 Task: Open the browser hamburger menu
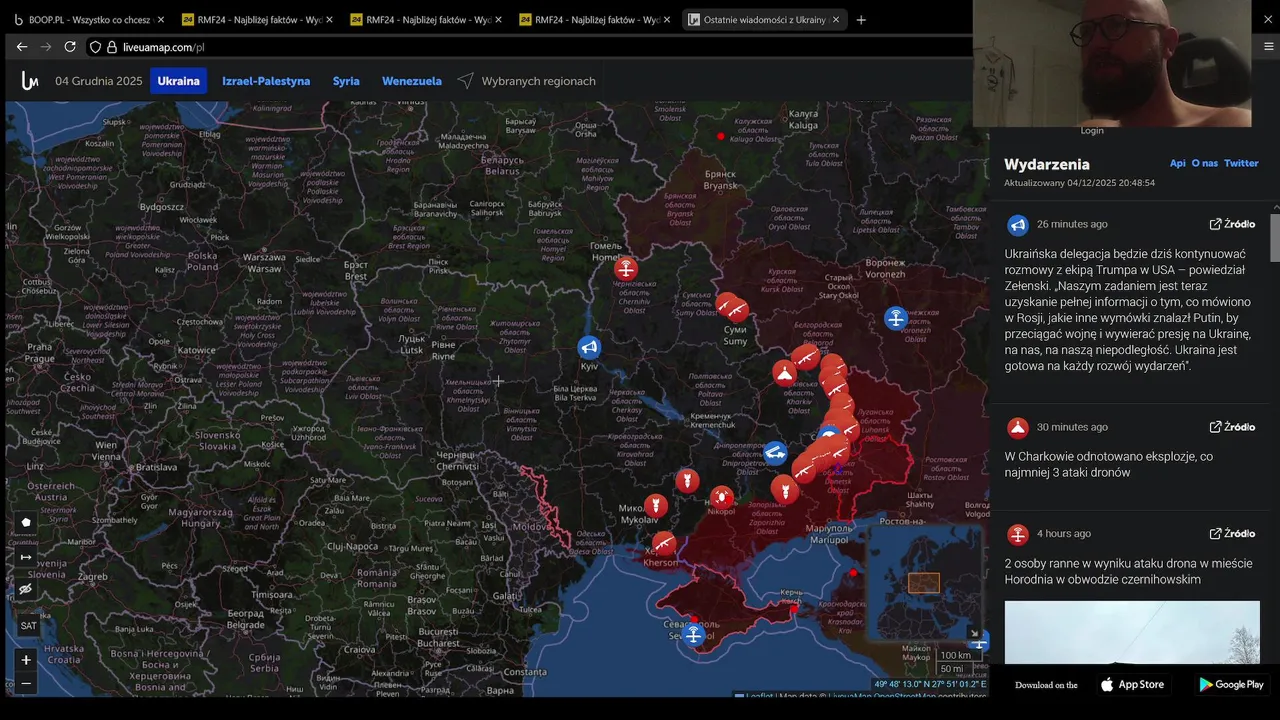coord(1268,47)
